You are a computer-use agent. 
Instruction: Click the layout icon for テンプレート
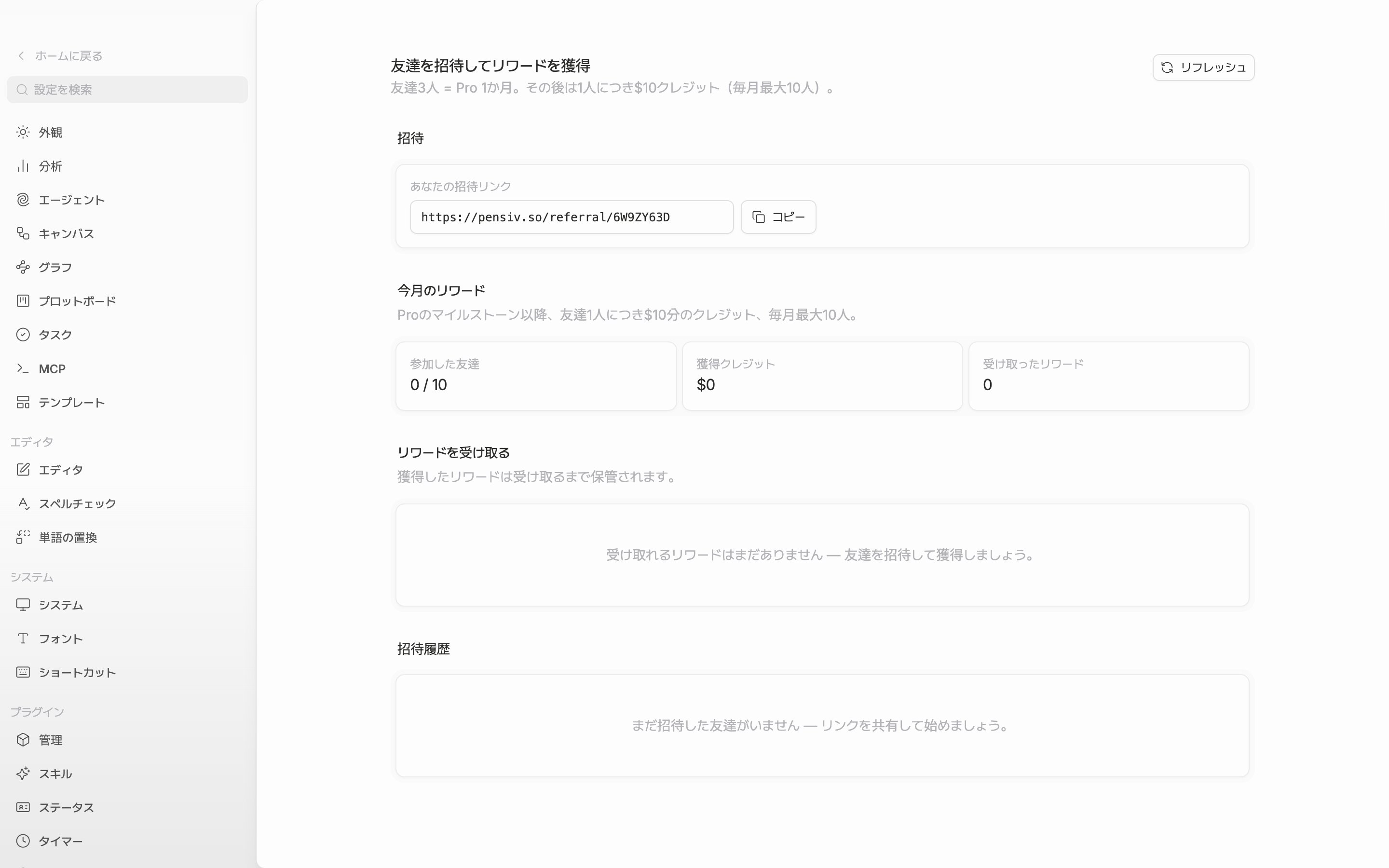(23, 403)
